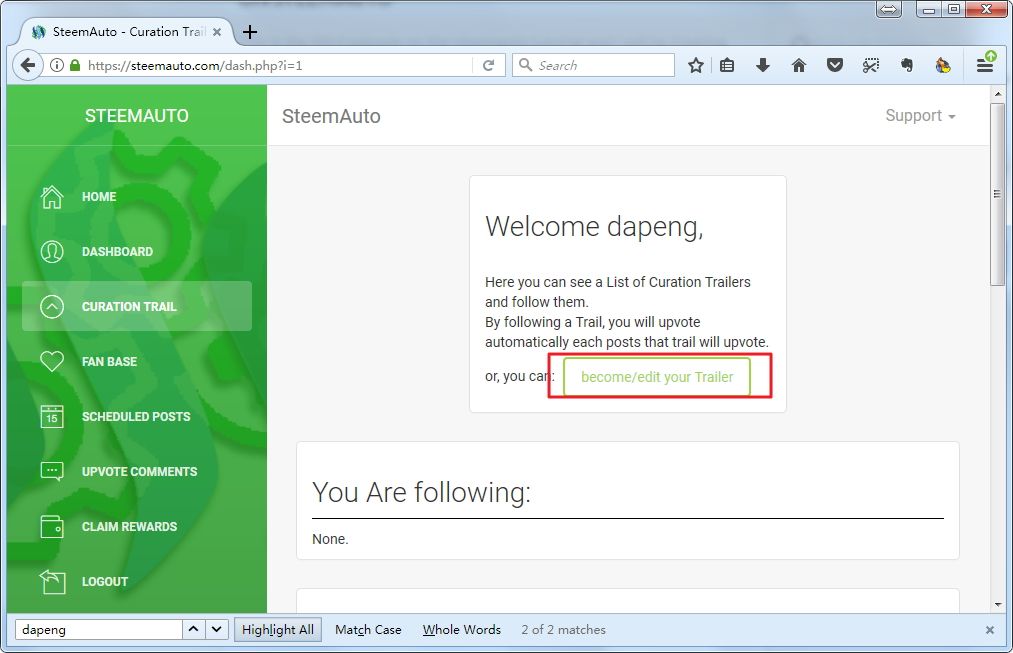
Task: Click the Home house icon in sidebar
Action: click(x=52, y=197)
